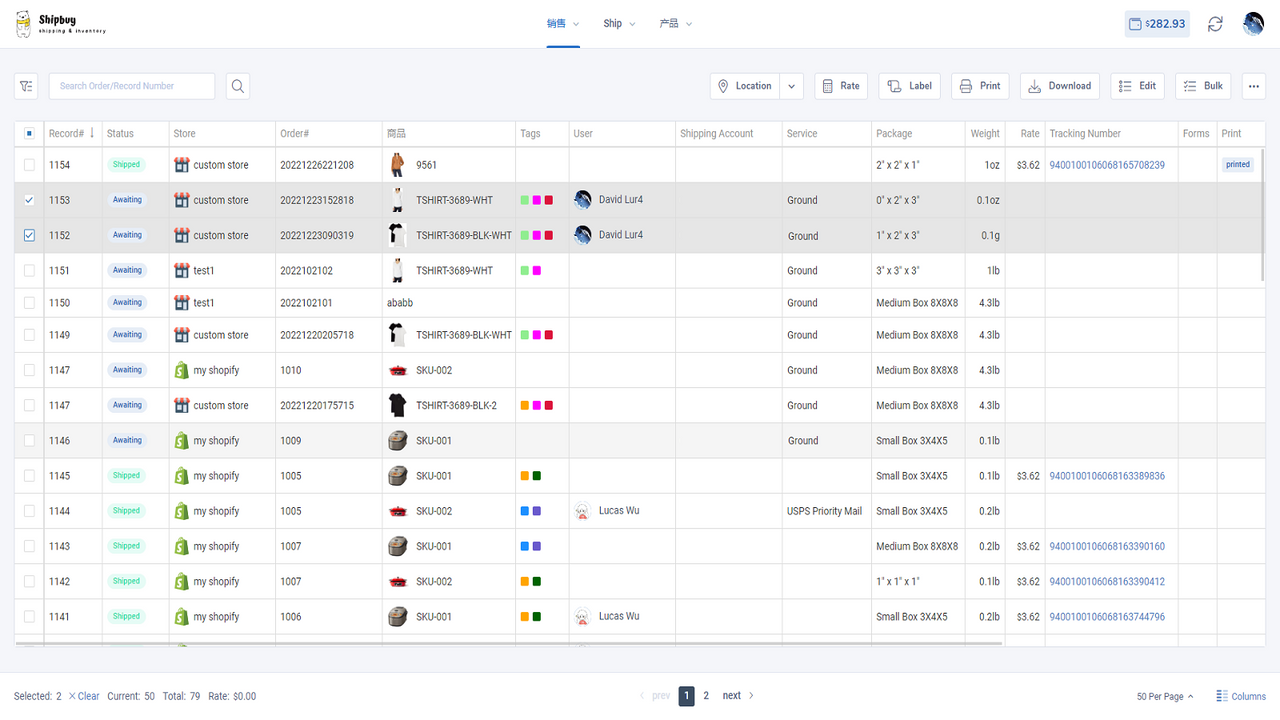
Task: Check the box for record 1144
Action: pyautogui.click(x=29, y=511)
